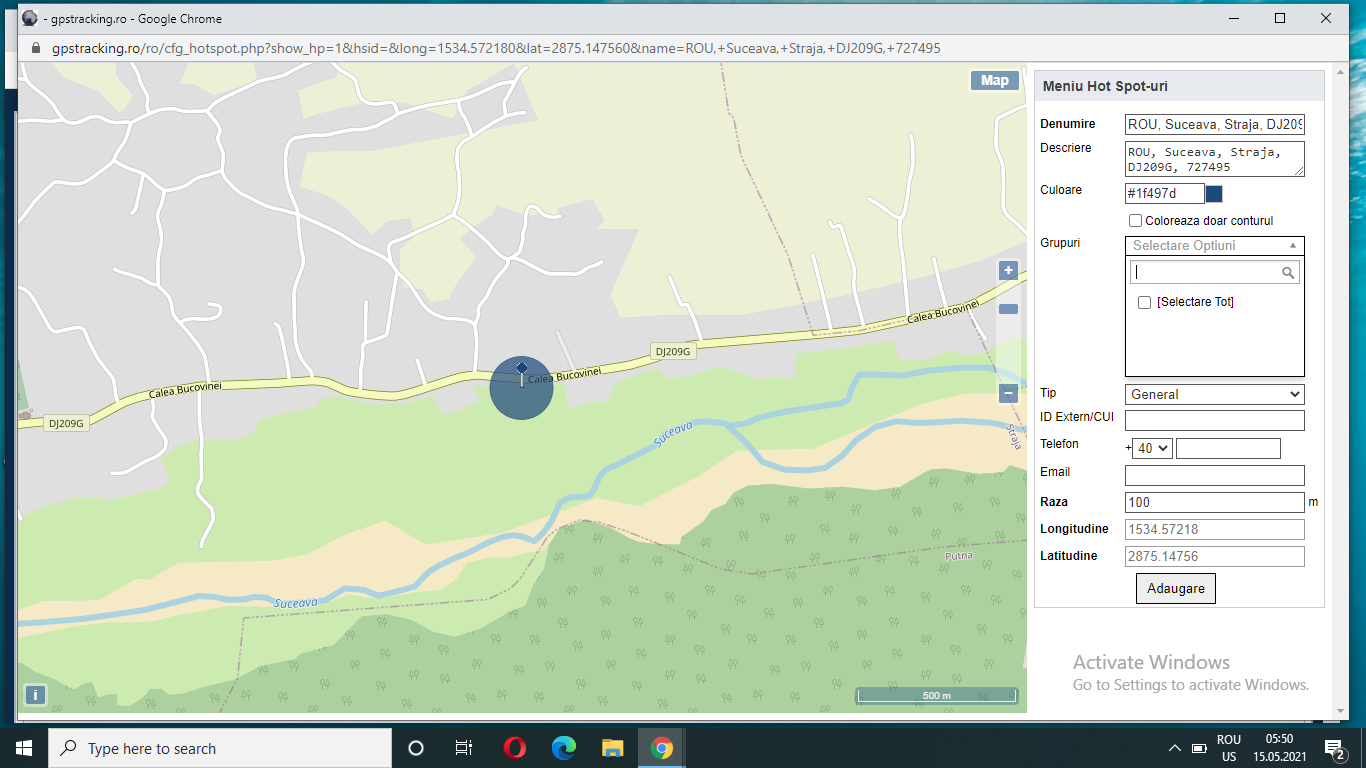The width and height of the screenshot is (1366, 768).
Task: Click the Email input field
Action: click(x=1215, y=475)
